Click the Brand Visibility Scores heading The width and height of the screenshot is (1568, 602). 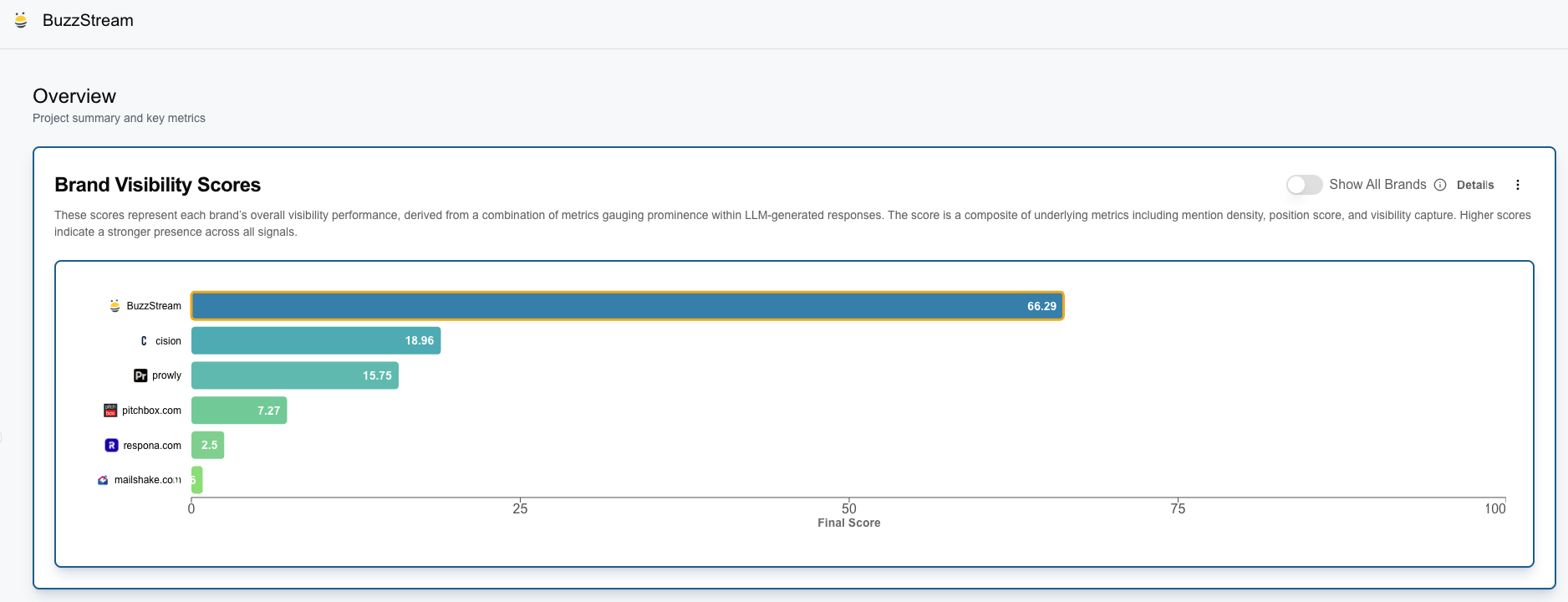pos(158,185)
